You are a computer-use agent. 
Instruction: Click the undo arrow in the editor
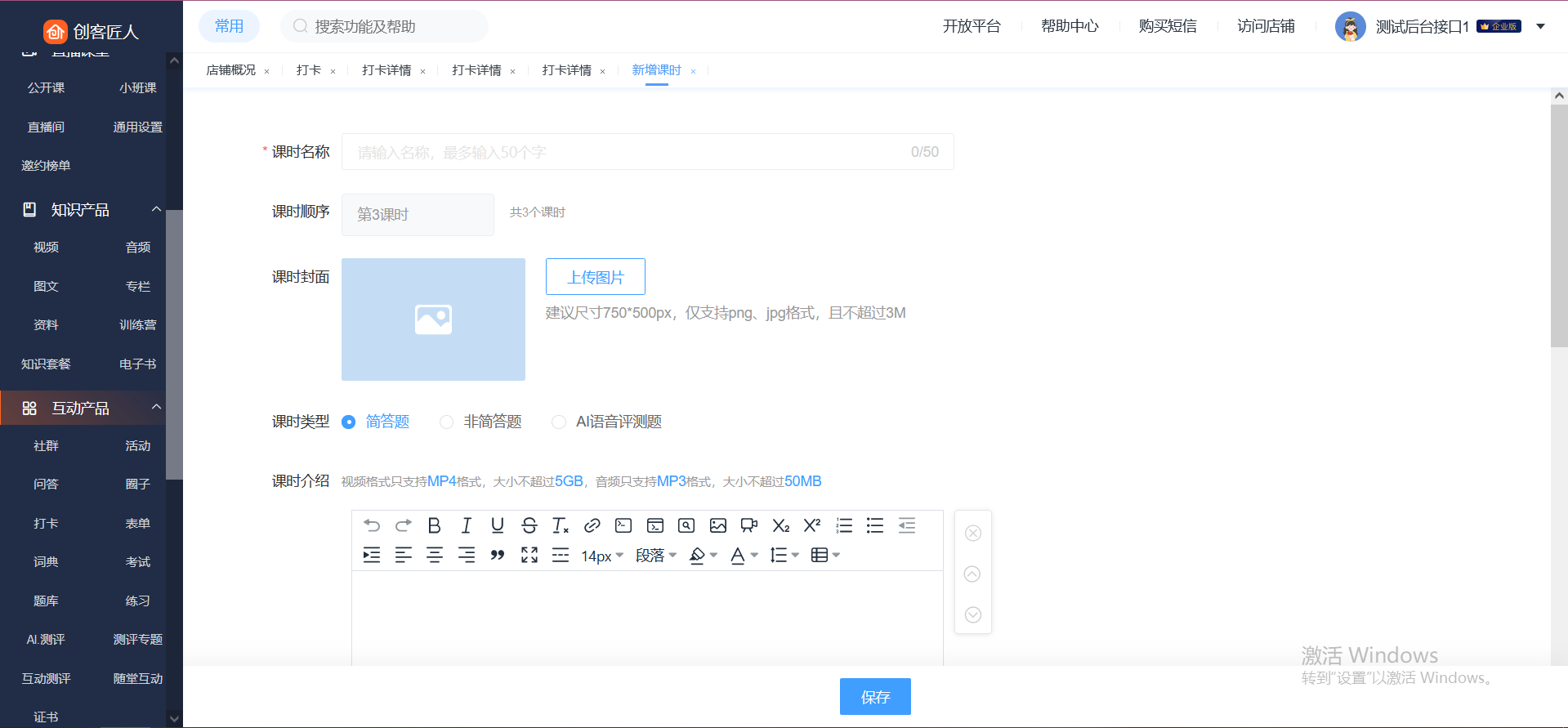coord(372,525)
